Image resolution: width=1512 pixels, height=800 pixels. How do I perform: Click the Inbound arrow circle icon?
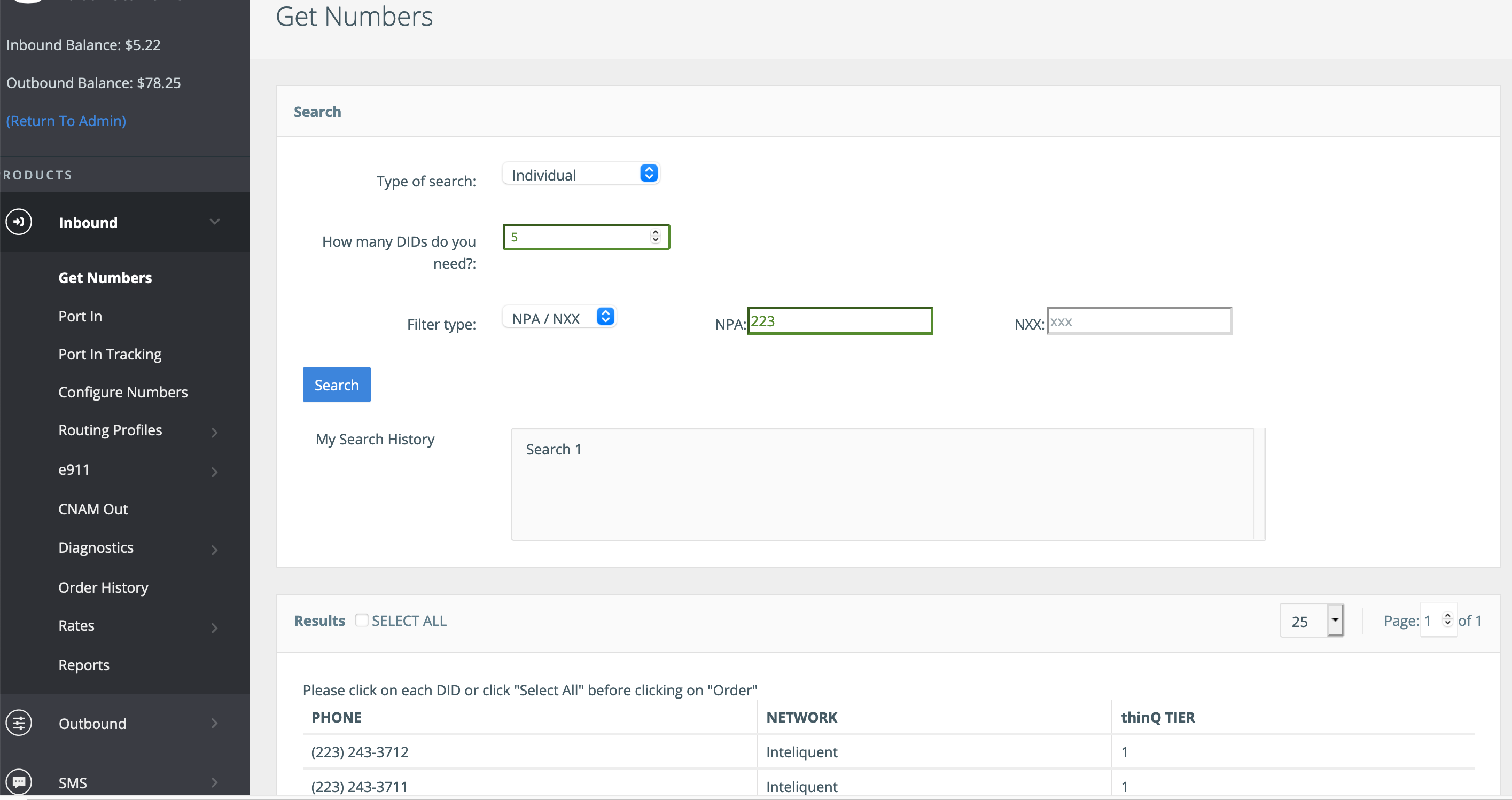[19, 222]
